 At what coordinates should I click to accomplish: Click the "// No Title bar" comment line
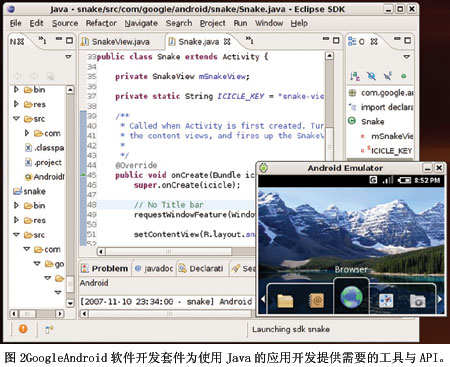click(x=169, y=205)
